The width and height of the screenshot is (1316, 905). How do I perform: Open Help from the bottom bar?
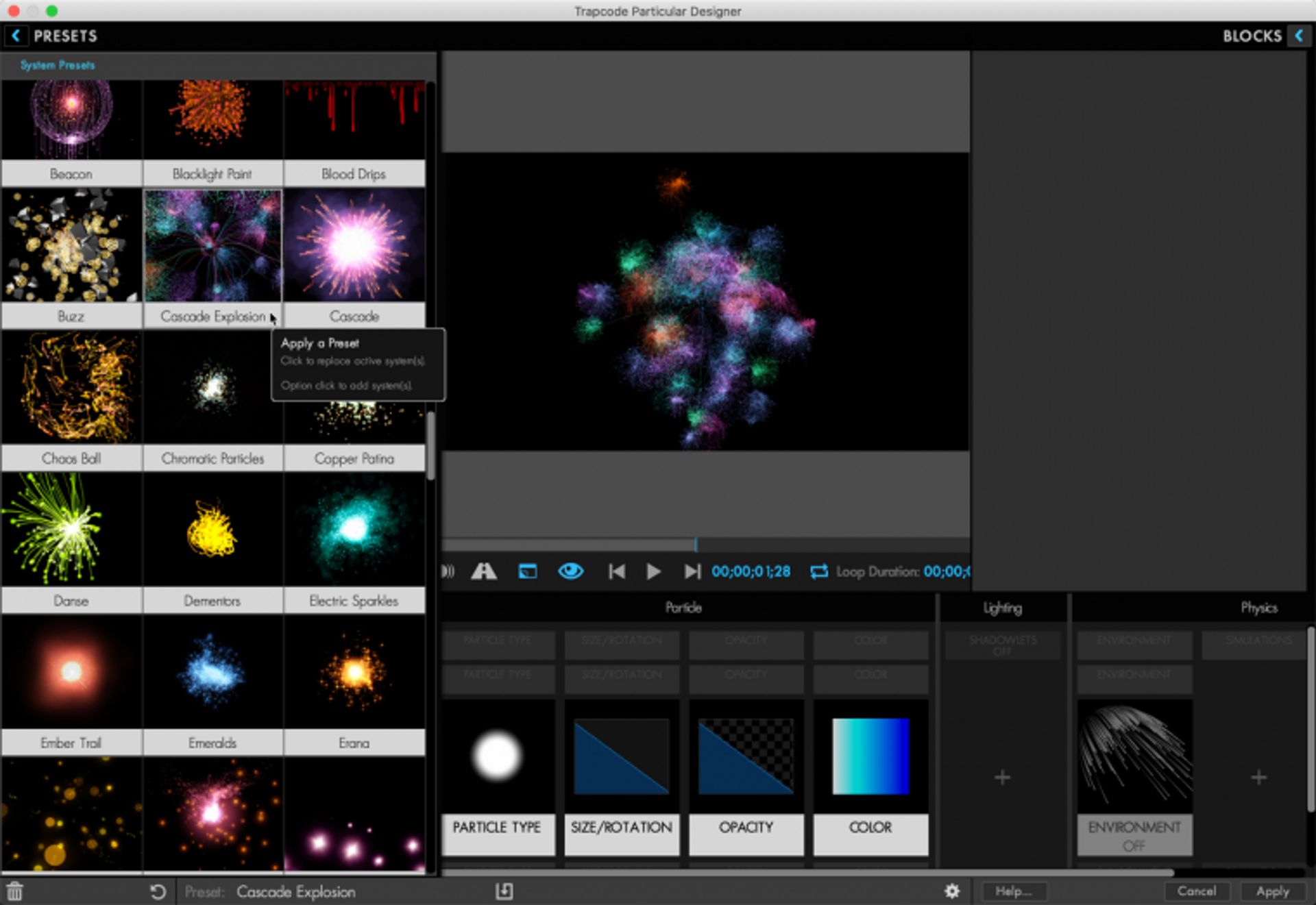(1015, 891)
